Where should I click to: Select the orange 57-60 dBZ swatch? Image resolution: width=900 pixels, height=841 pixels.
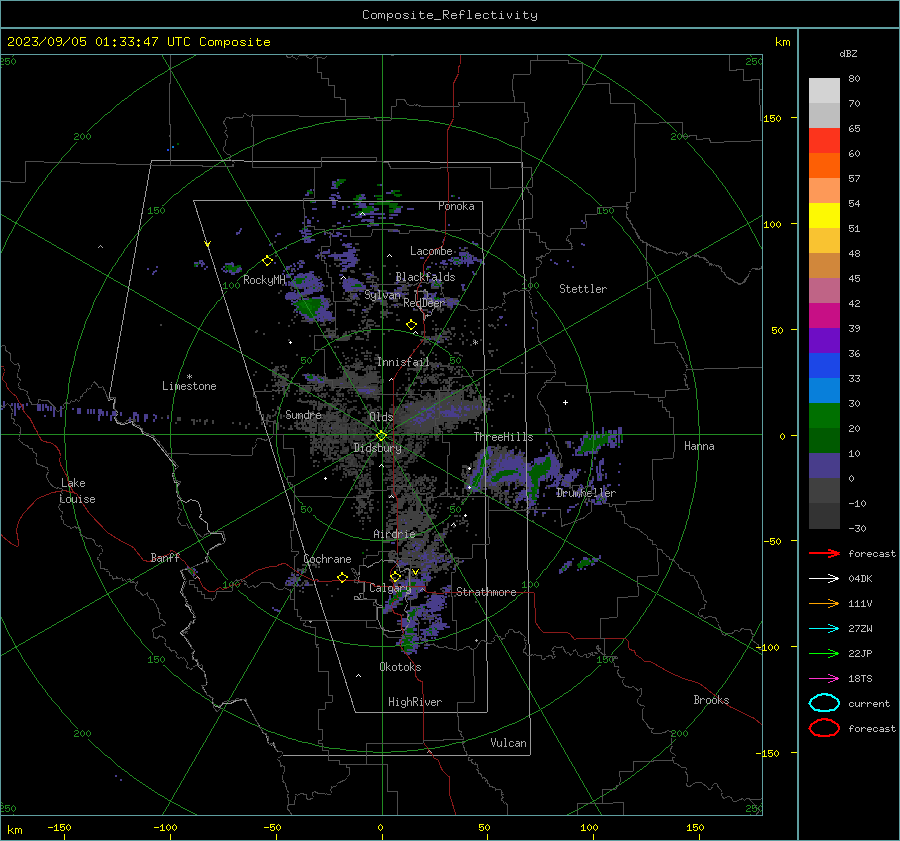coord(824,165)
